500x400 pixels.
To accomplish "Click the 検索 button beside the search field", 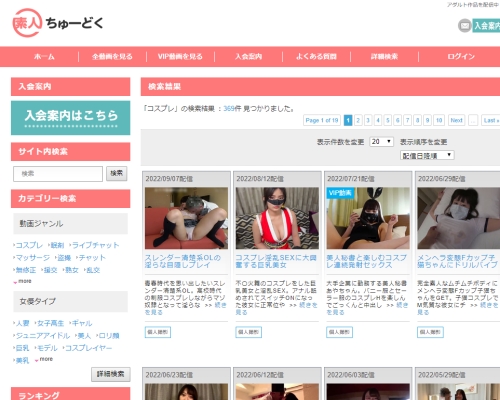I will 117,173.
